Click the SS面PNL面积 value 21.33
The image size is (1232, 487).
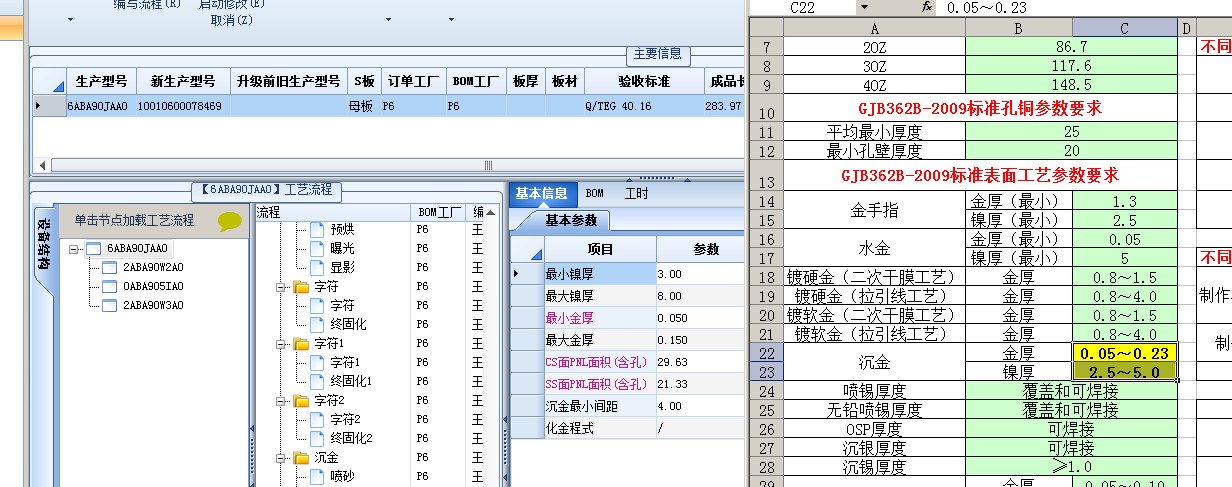coord(700,384)
